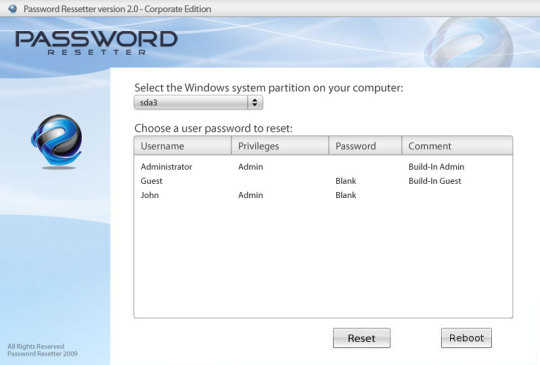Image resolution: width=540 pixels, height=365 pixels.
Task: Click the Reboot button
Action: tap(466, 338)
